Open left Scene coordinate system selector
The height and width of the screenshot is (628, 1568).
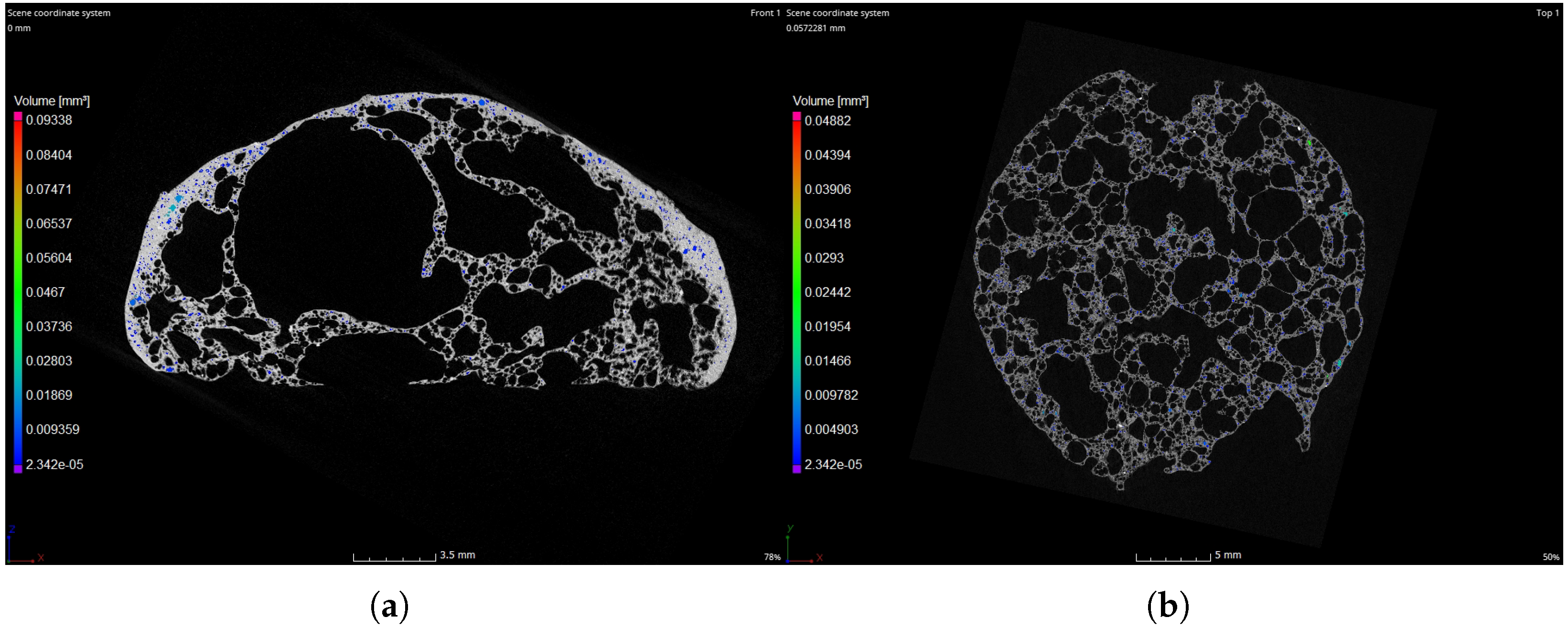(59, 13)
